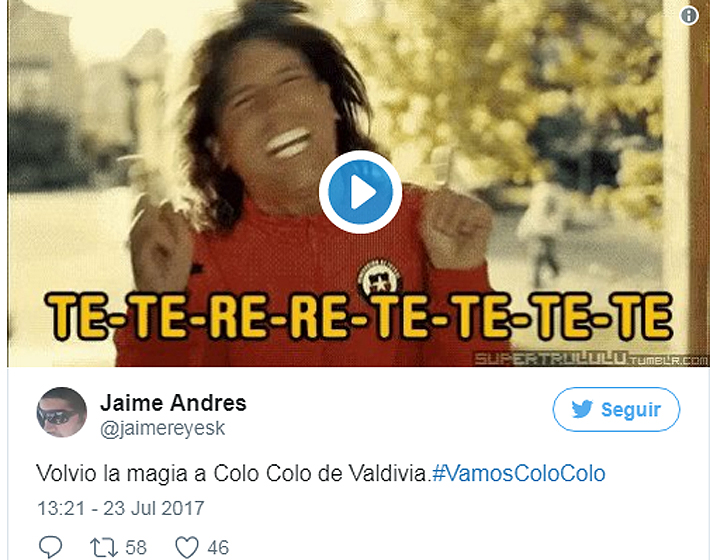710x560 pixels.
Task: Click the TE-TE-RE-RE caption on the GIF
Action: coord(360,316)
